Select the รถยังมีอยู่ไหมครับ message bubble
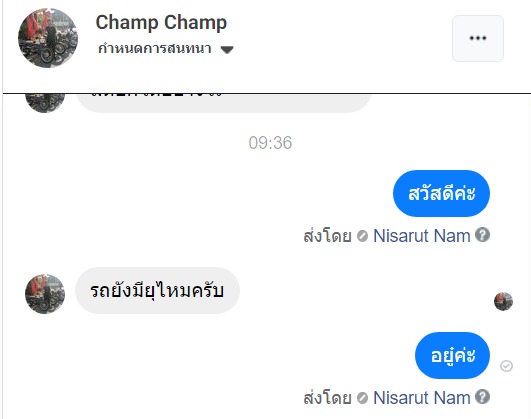The width and height of the screenshot is (531, 419). coord(157,291)
